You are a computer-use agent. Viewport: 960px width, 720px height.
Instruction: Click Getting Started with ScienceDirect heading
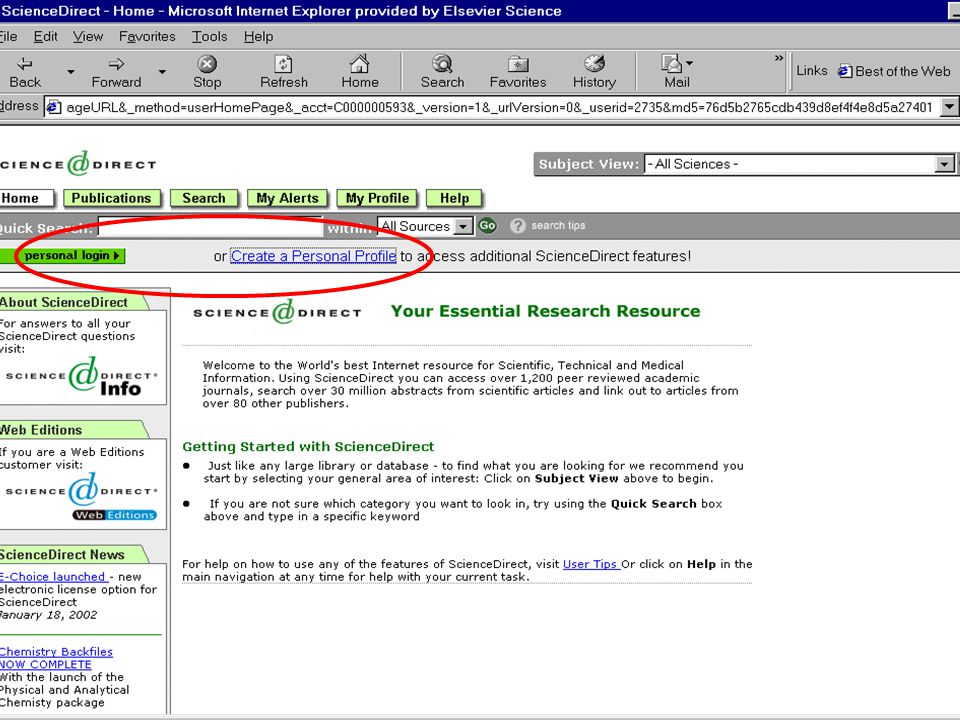pos(308,446)
